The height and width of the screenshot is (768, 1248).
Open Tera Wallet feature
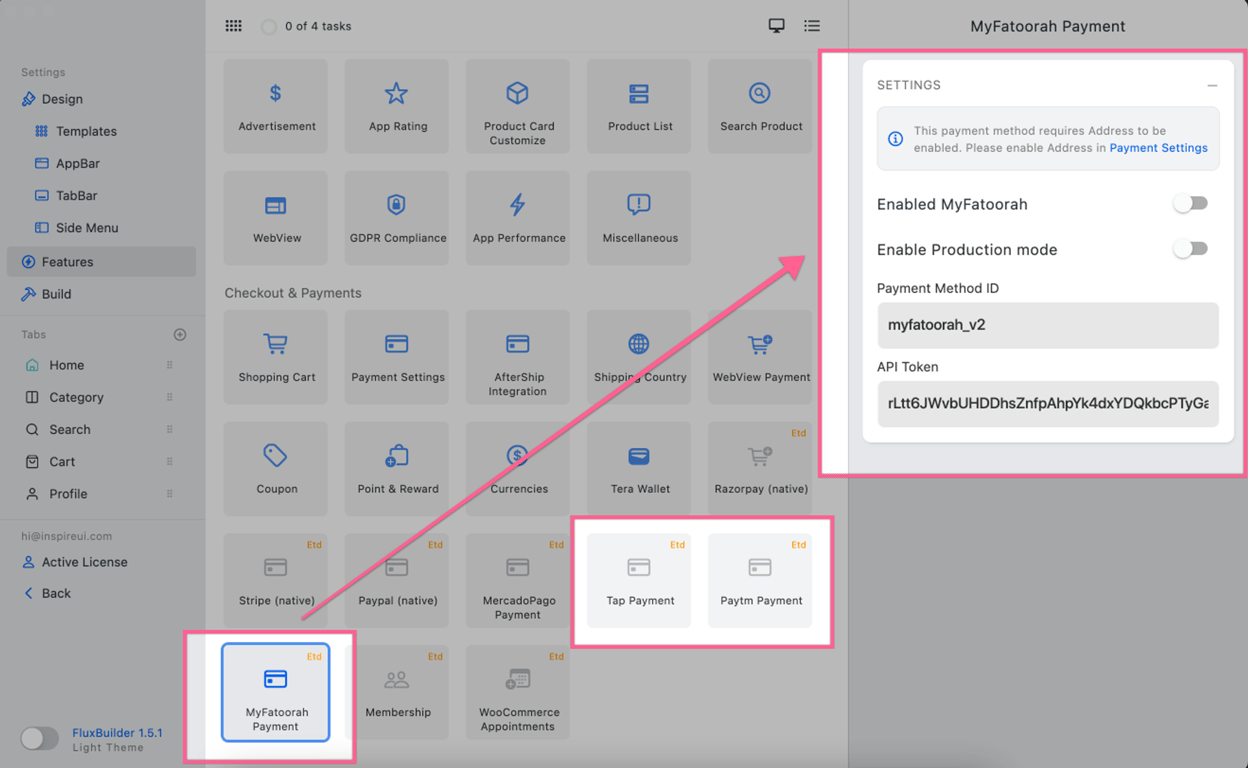point(639,469)
